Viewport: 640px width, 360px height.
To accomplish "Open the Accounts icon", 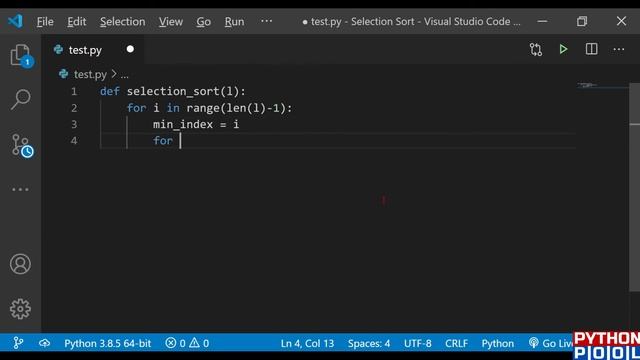I will 20,264.
